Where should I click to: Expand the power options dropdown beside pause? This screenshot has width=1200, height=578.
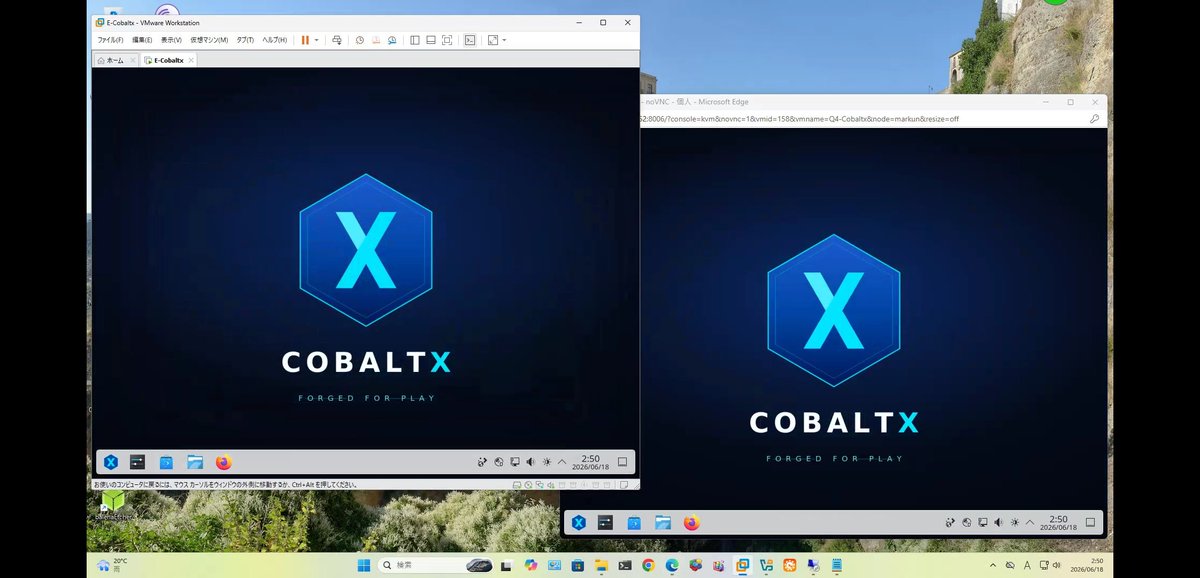(x=316, y=40)
